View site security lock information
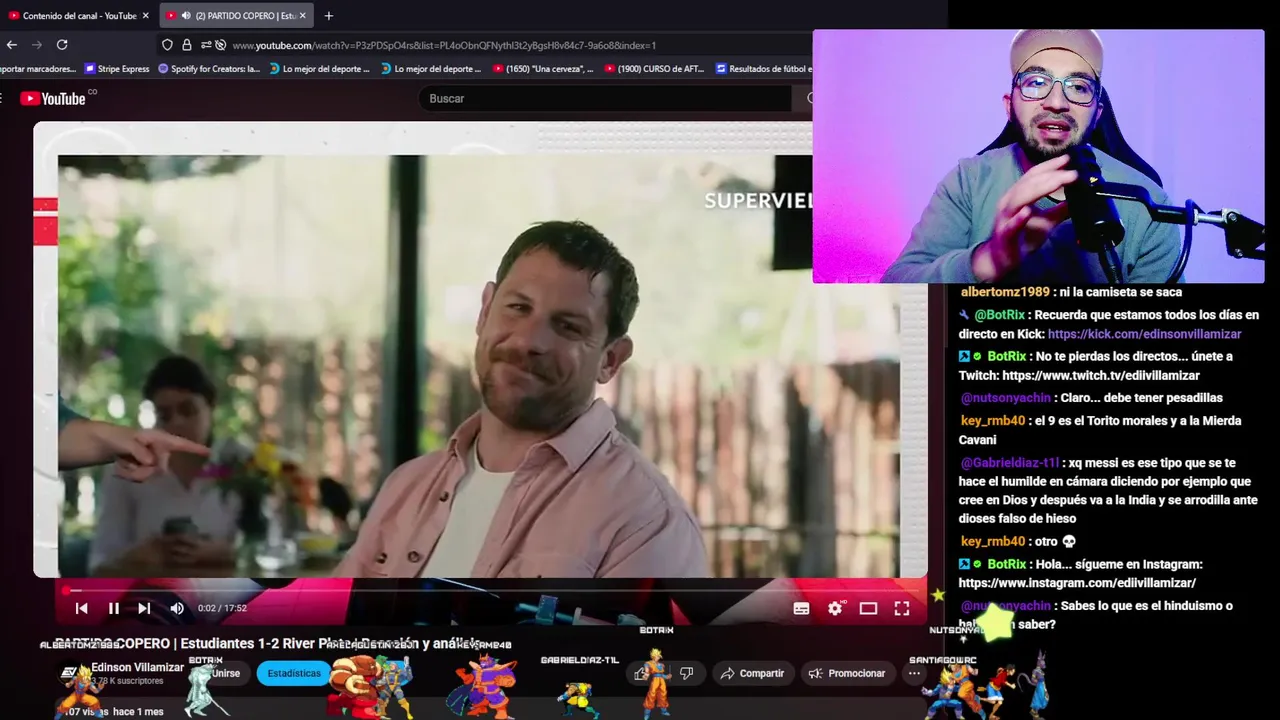 tap(186, 45)
